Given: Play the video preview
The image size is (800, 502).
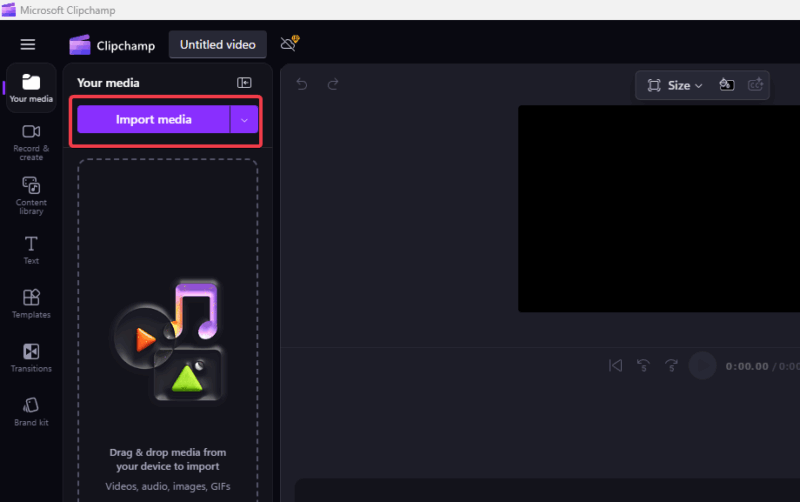Looking at the screenshot, I should point(703,366).
